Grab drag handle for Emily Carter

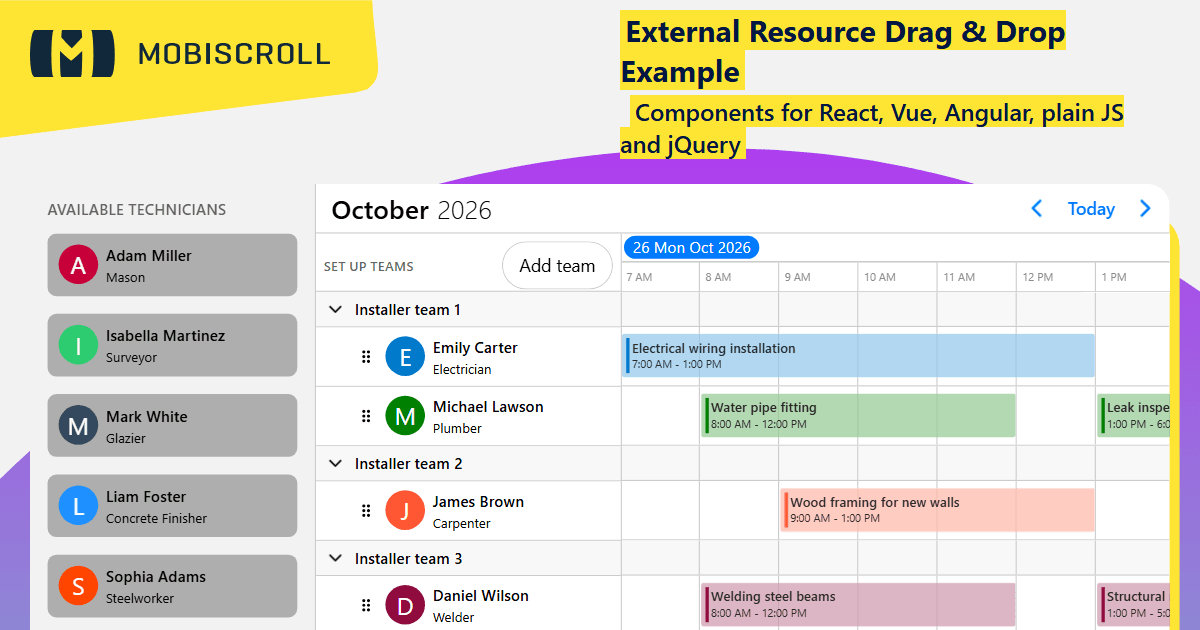pos(366,357)
